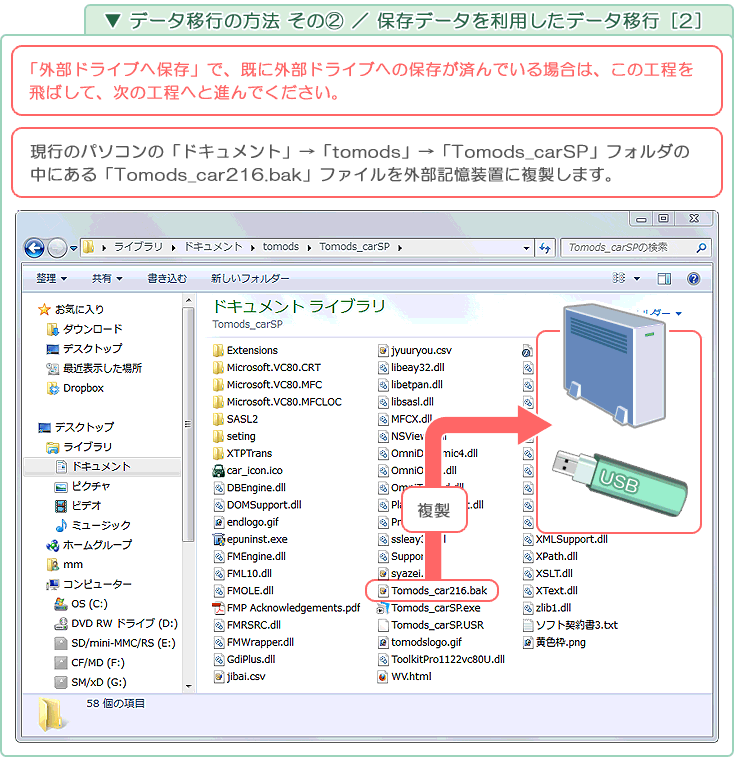Select the SASL2 folder
The width and height of the screenshot is (735, 760).
[236, 419]
